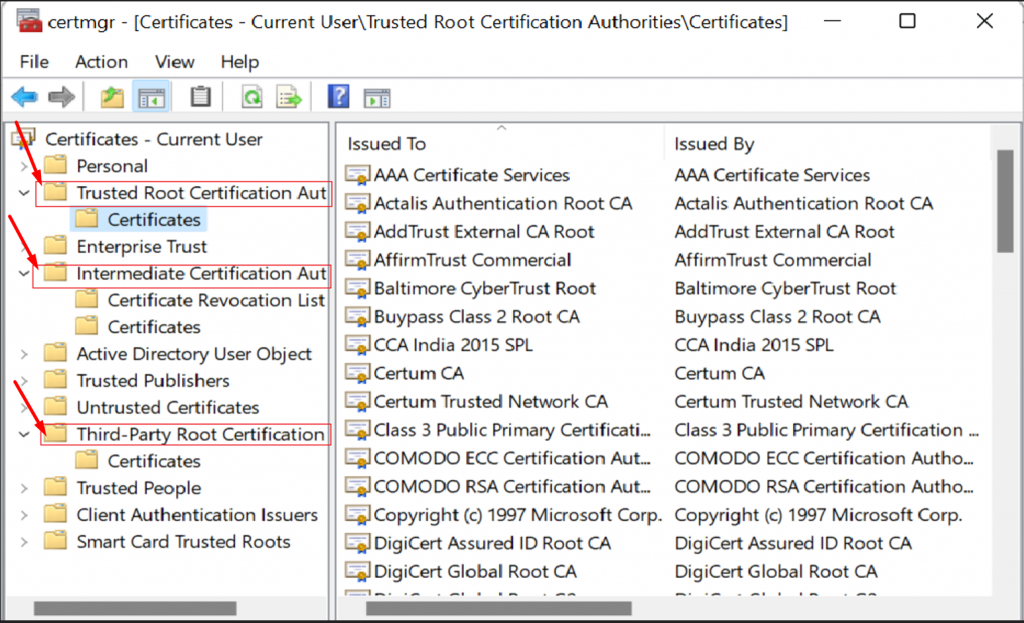Viewport: 1024px width, 623px height.
Task: Select the Baltimore CyberTrust Root certificate icon
Action: [357, 289]
